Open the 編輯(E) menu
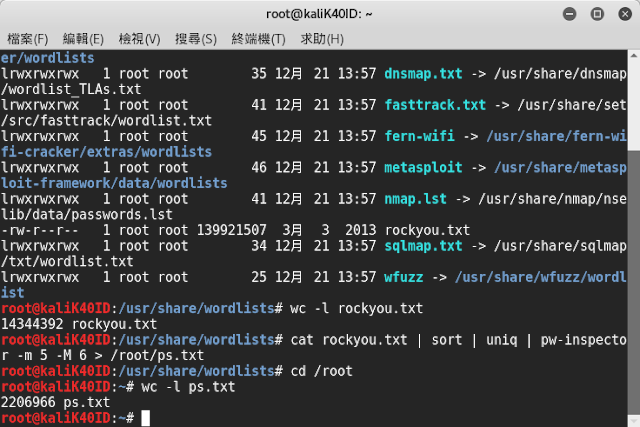This screenshot has height=427, width=640. pos(83,39)
